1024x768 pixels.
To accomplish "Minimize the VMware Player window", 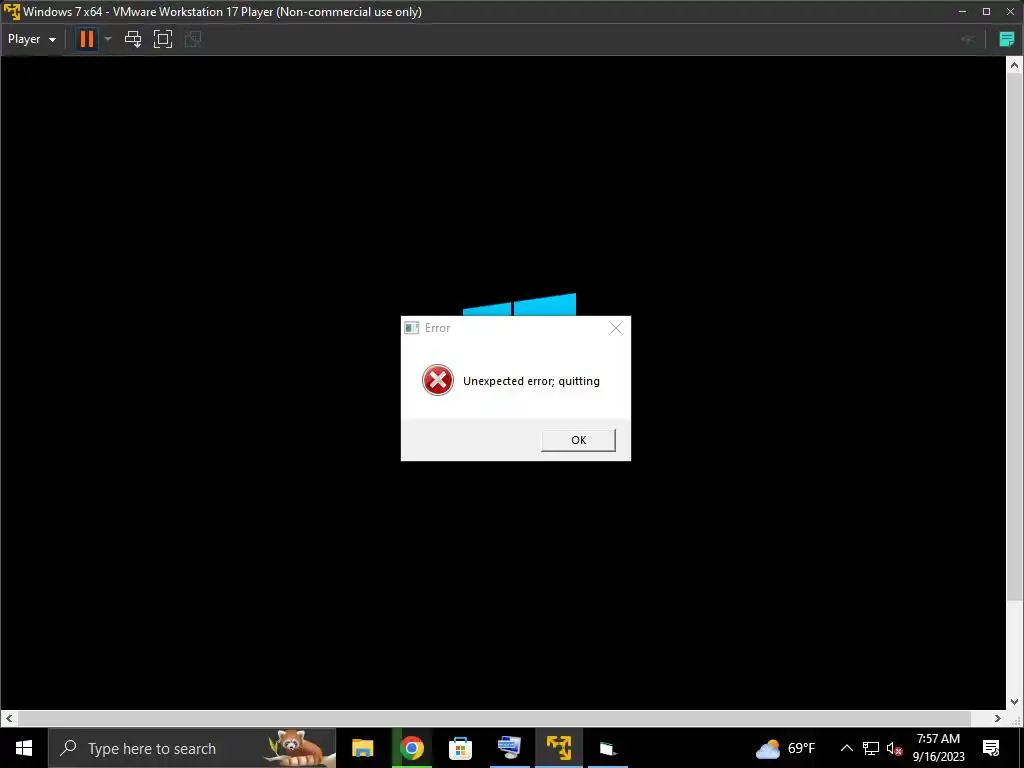I will (x=962, y=12).
